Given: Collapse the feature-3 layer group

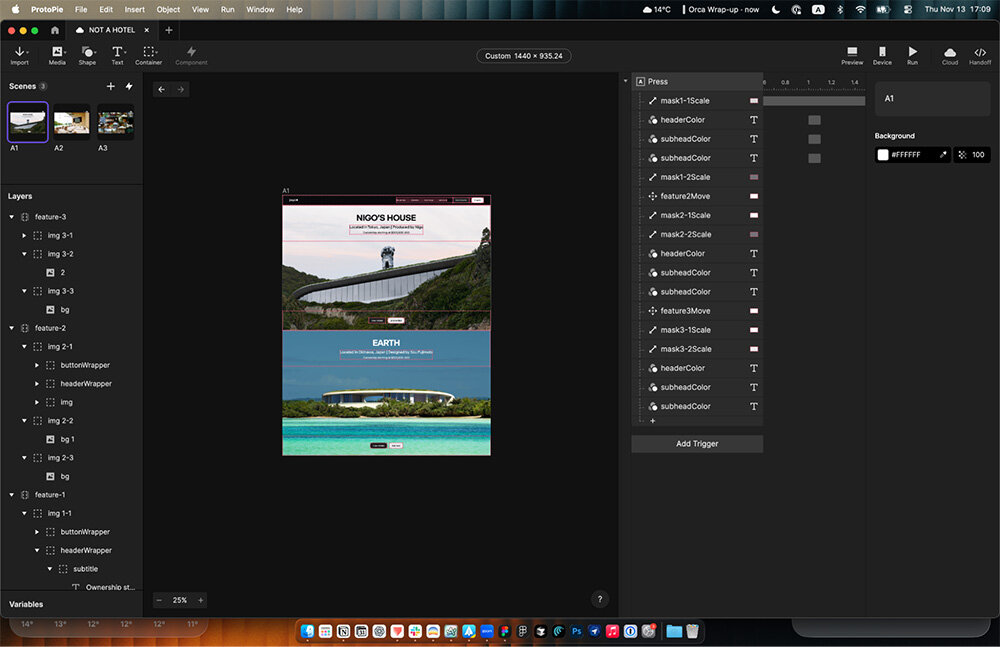Looking at the screenshot, I should [12, 217].
